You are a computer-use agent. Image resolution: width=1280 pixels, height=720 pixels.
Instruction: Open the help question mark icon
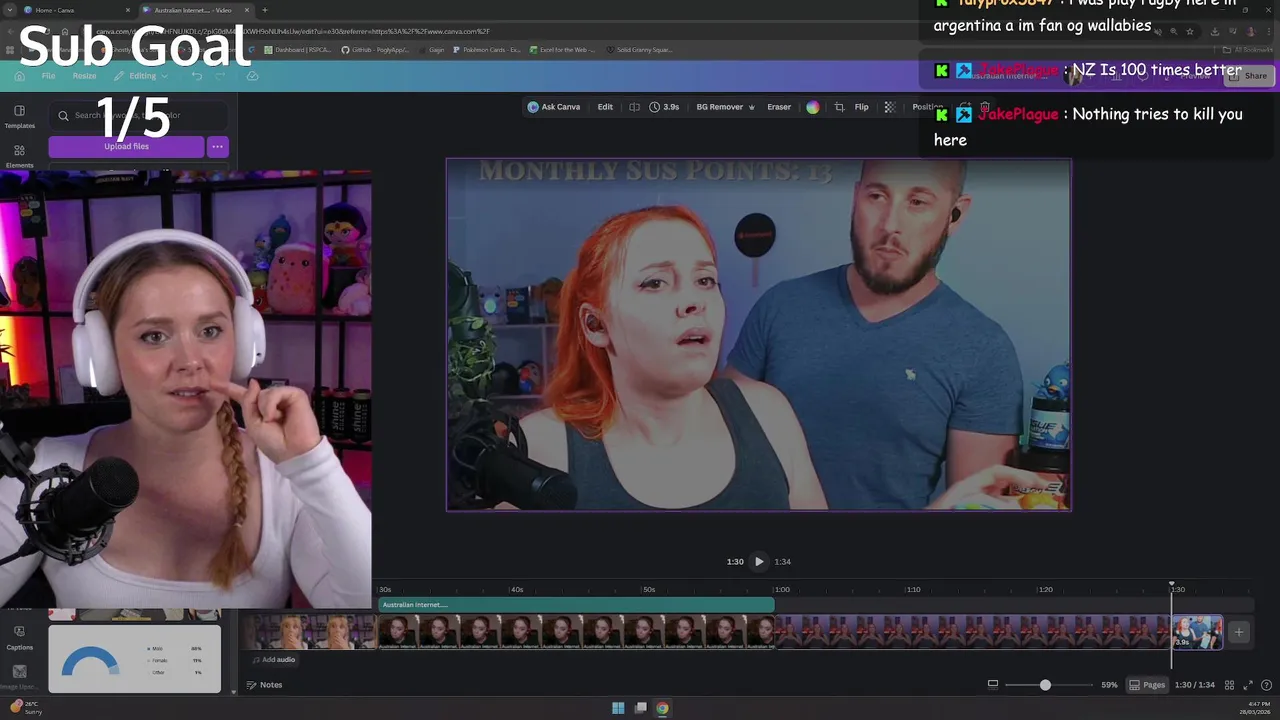click(x=1266, y=685)
